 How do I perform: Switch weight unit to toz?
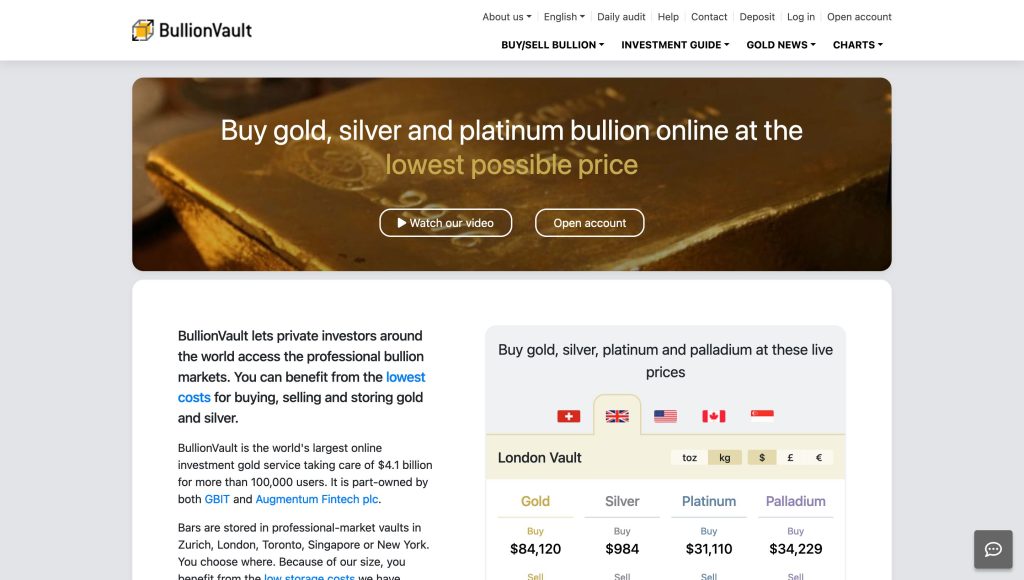(x=690, y=458)
